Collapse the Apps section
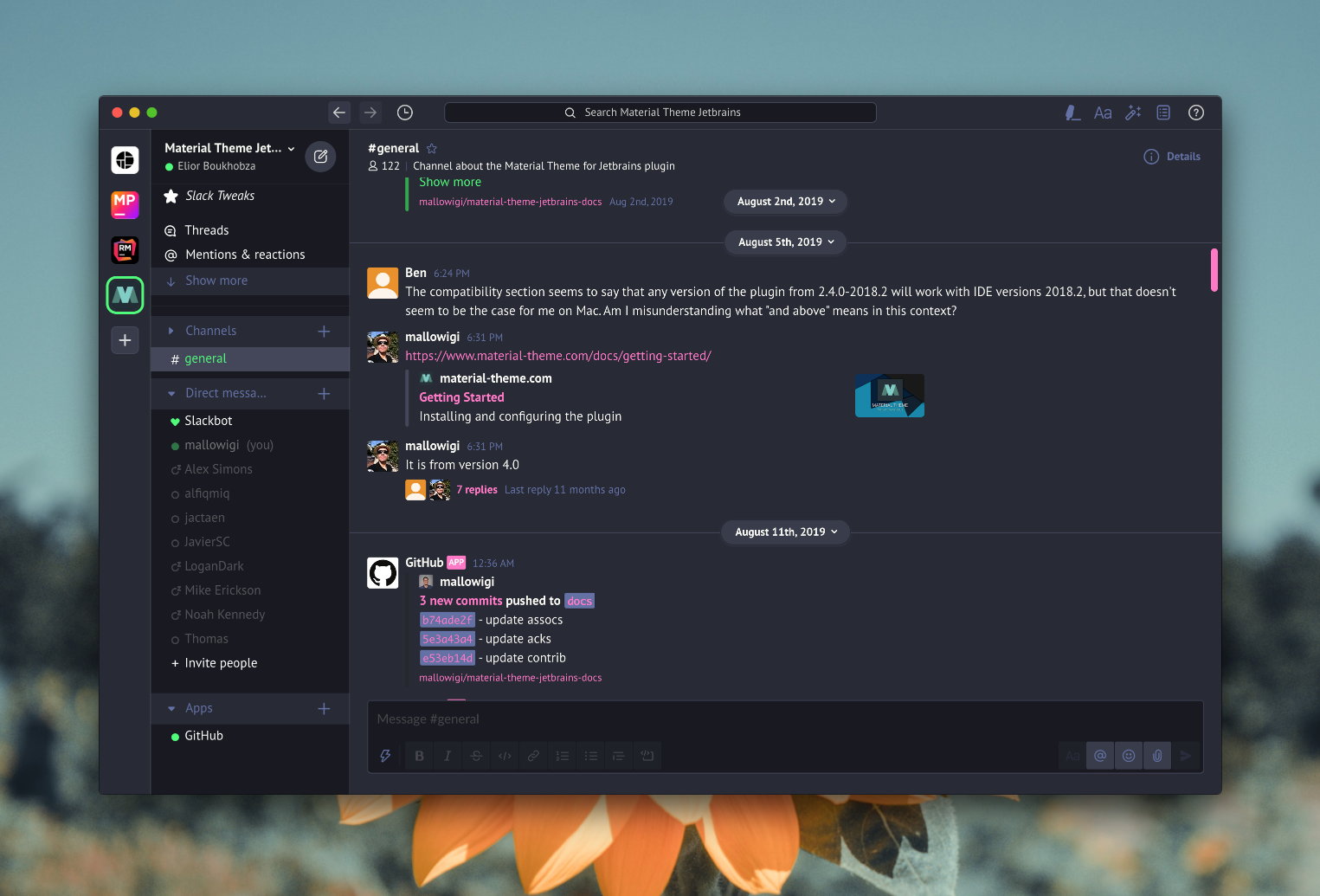Screen dimensions: 1320x896 (x=171, y=708)
